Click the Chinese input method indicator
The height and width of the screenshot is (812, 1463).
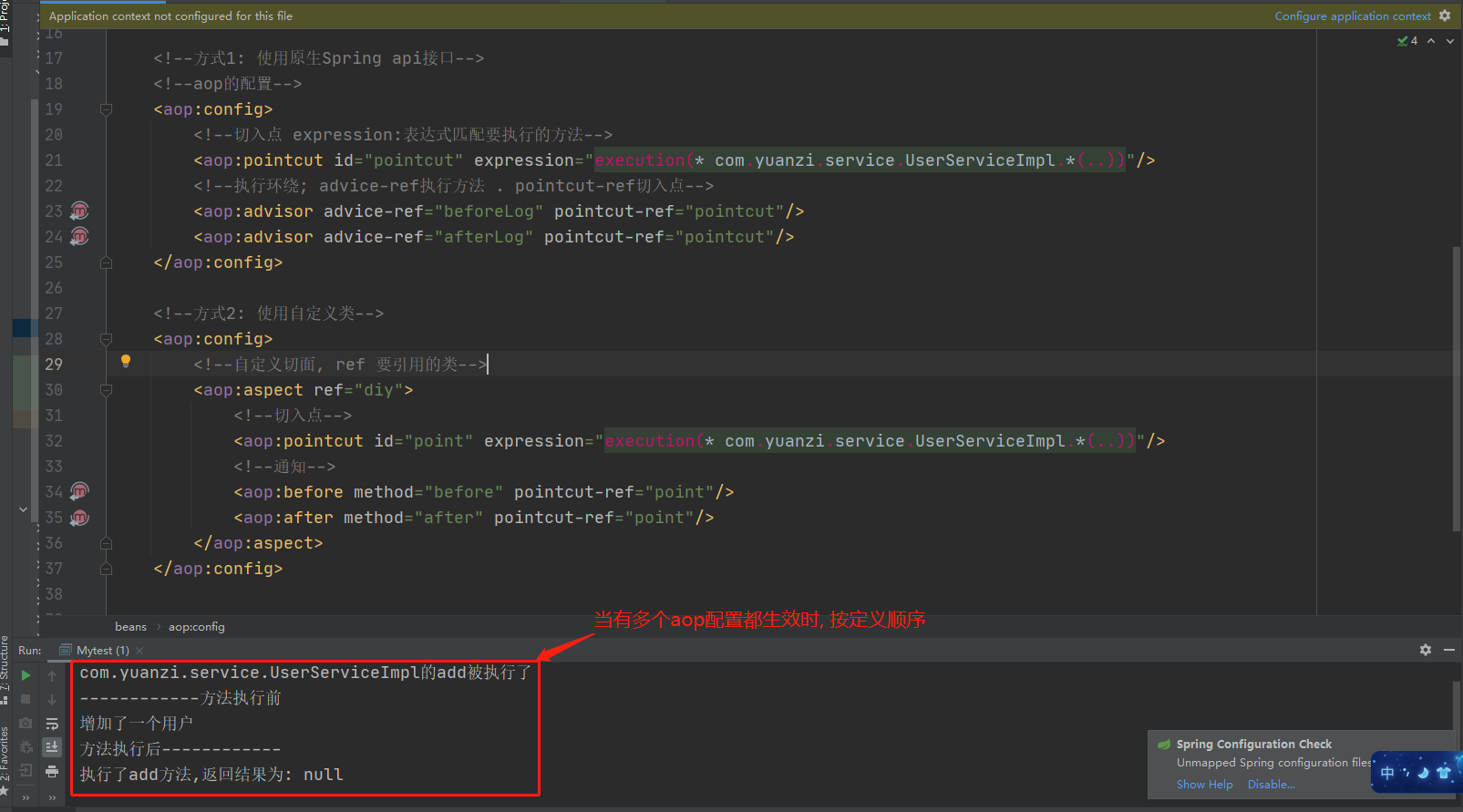pyautogui.click(x=1387, y=773)
